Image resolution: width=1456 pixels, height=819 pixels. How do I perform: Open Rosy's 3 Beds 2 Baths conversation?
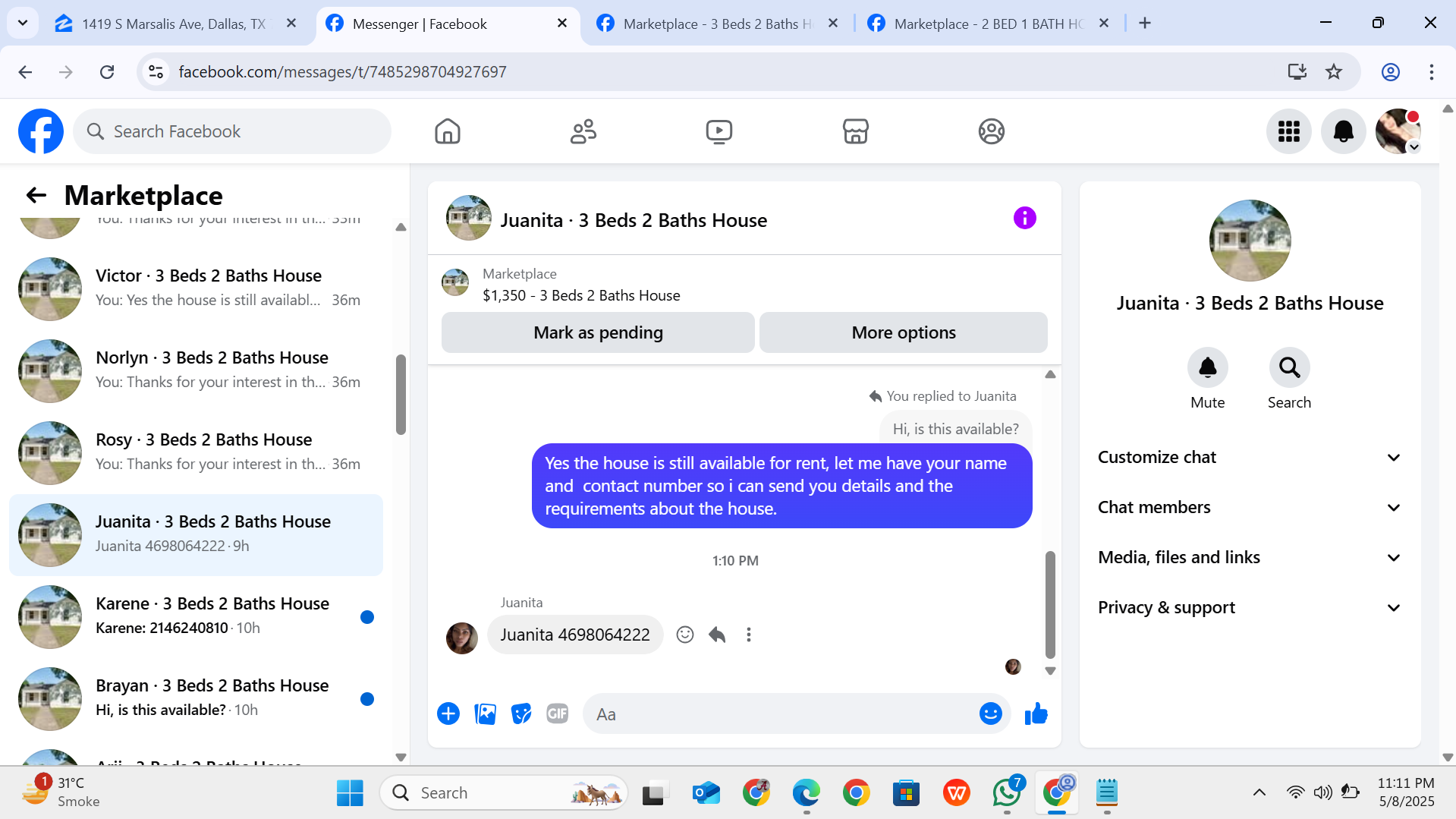click(196, 452)
